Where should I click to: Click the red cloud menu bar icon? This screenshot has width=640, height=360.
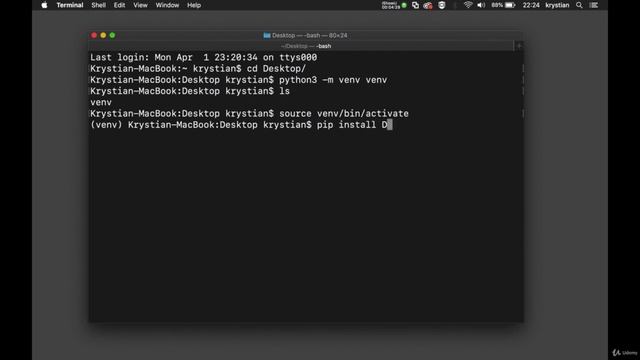click(x=428, y=5)
